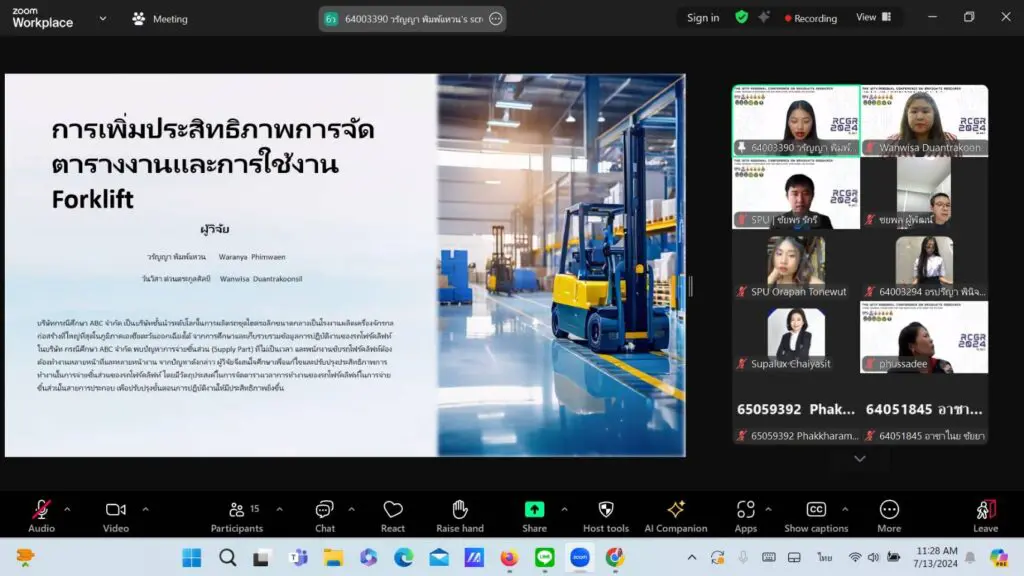The image size is (1024, 576).
Task: Open the Apps menu
Action: coord(745,516)
